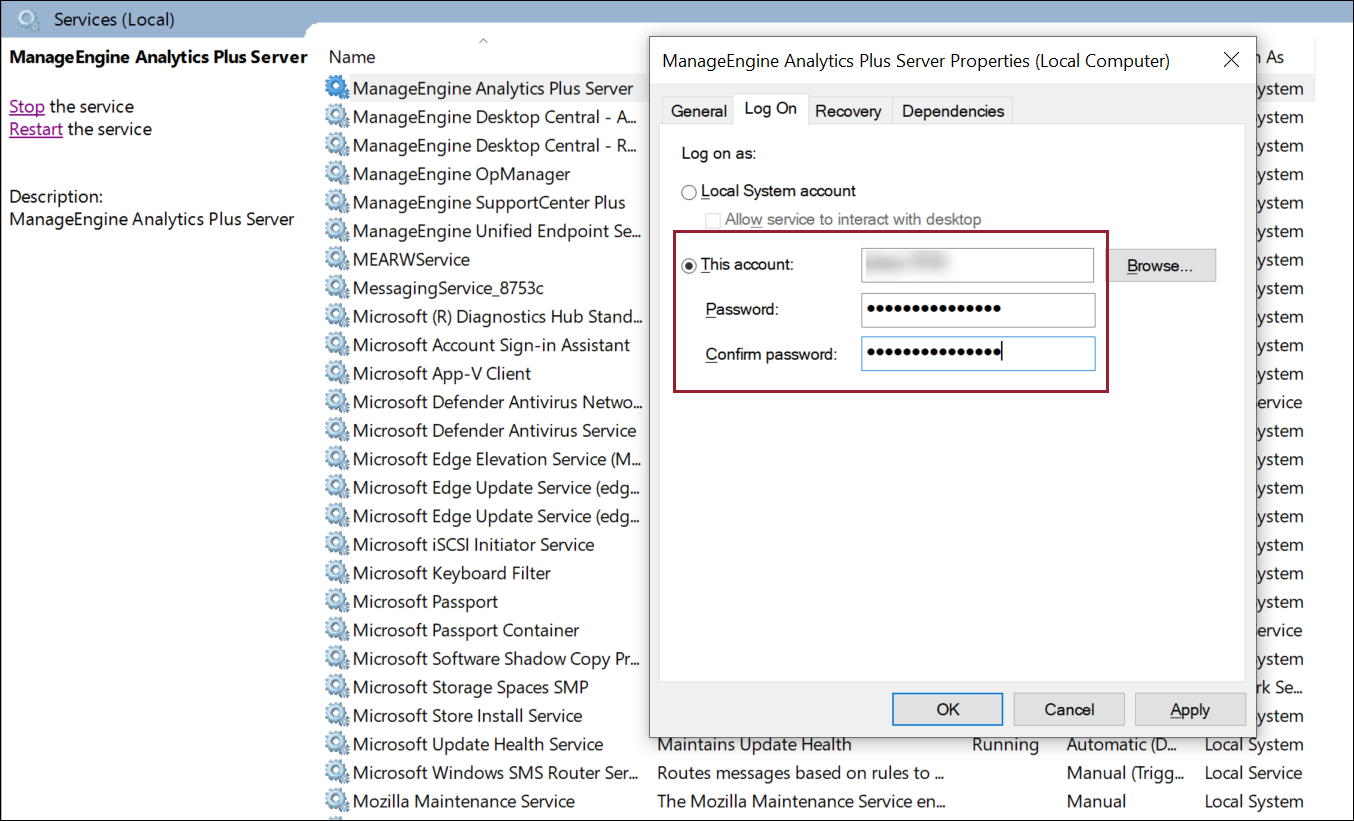The image size is (1354, 821).
Task: Click the Apply button
Action: pos(1190,710)
